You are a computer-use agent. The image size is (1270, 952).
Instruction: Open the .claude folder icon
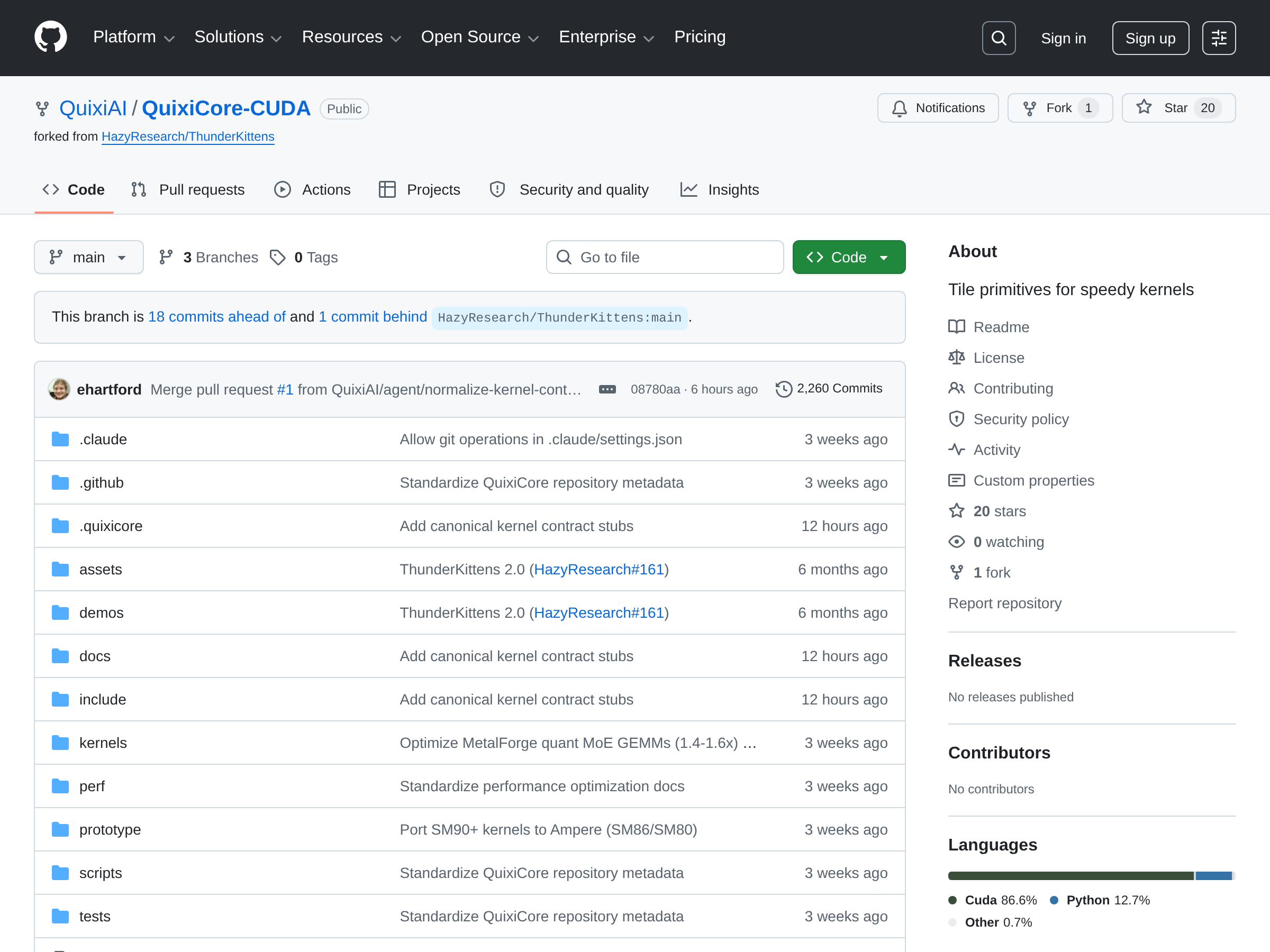coord(60,439)
